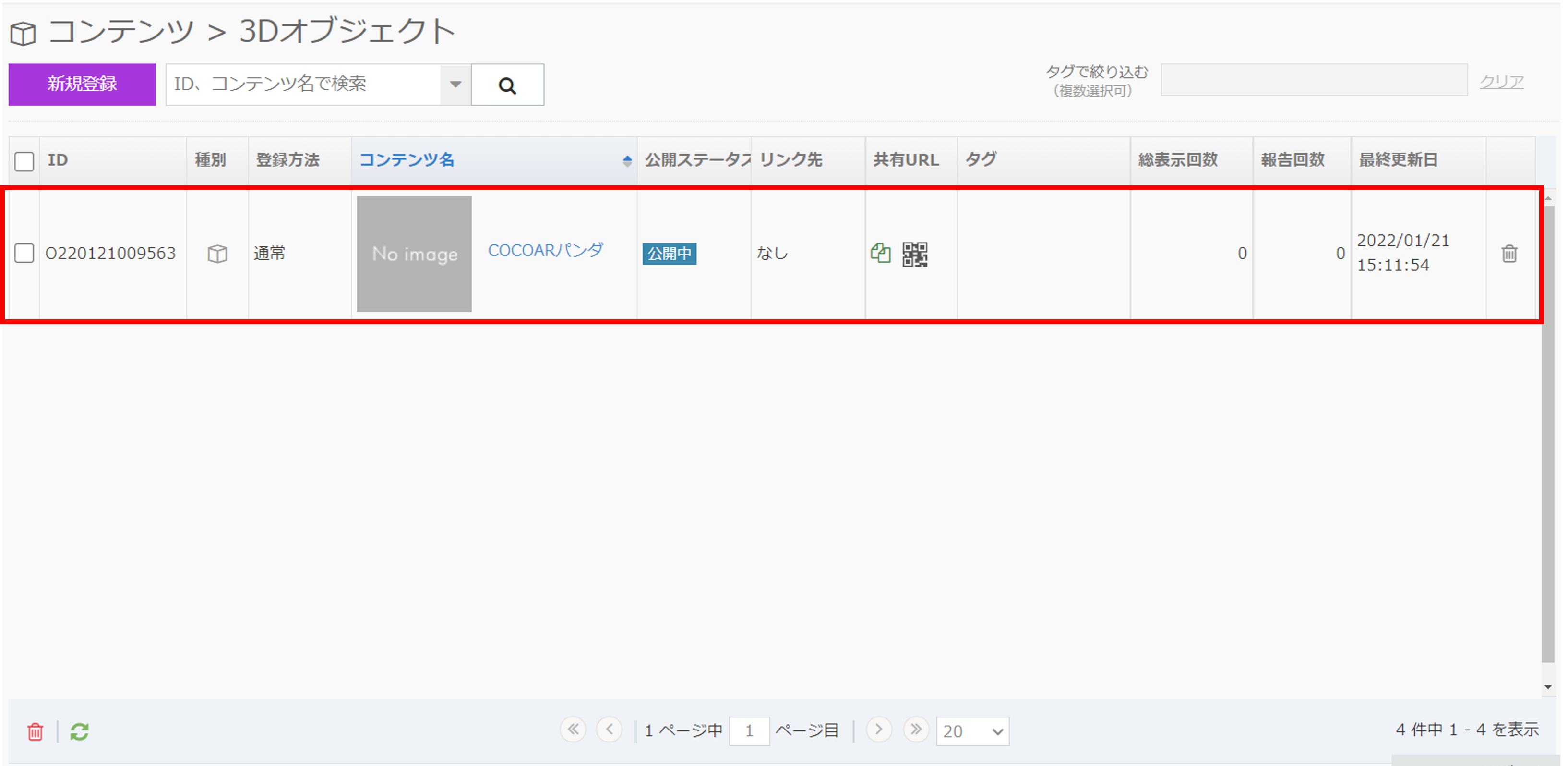This screenshot has height=766, width=1568.
Task: Click the 3D cube type icon in row
Action: (x=217, y=253)
